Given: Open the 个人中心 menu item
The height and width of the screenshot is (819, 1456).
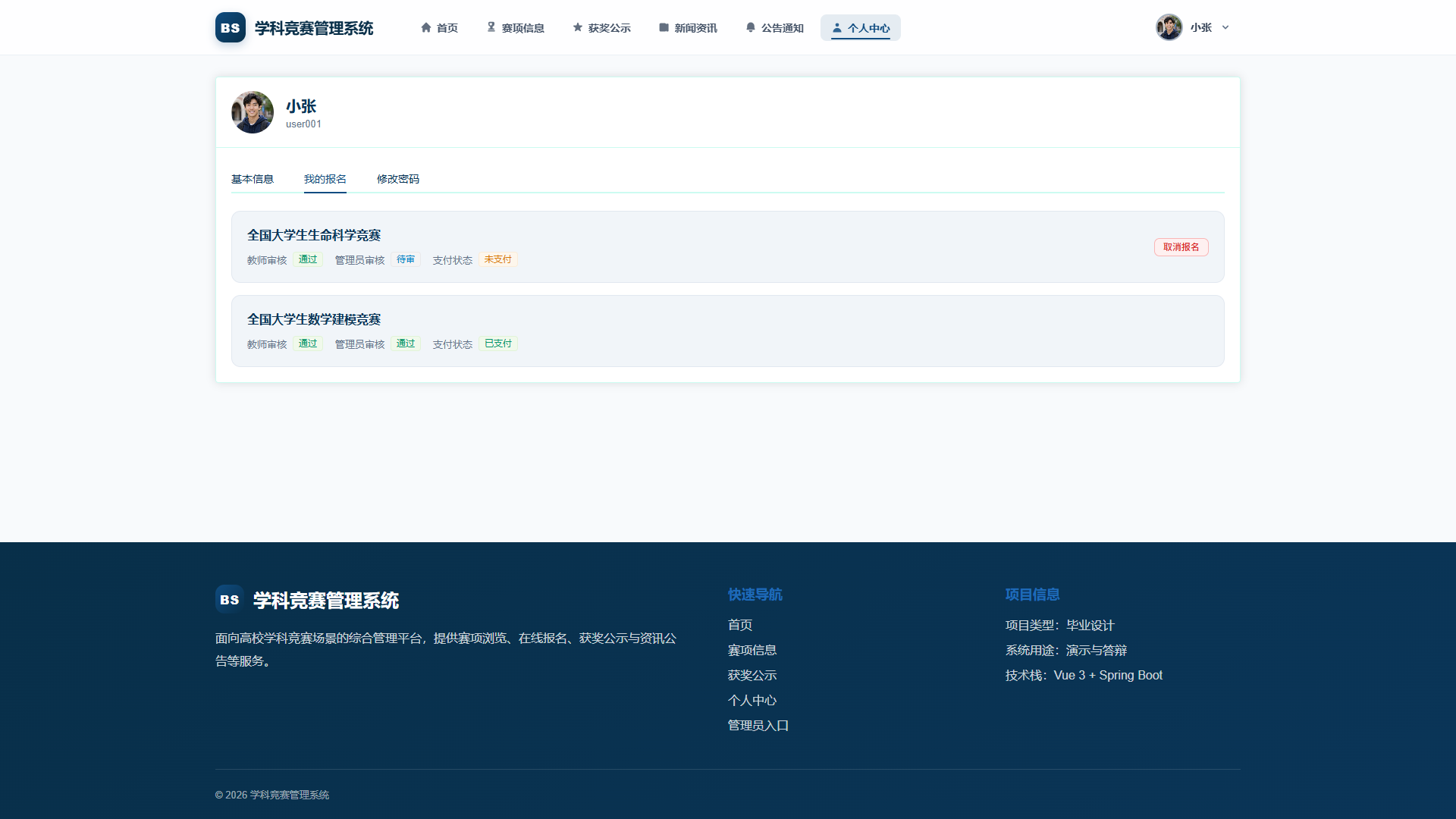Looking at the screenshot, I should click(861, 27).
